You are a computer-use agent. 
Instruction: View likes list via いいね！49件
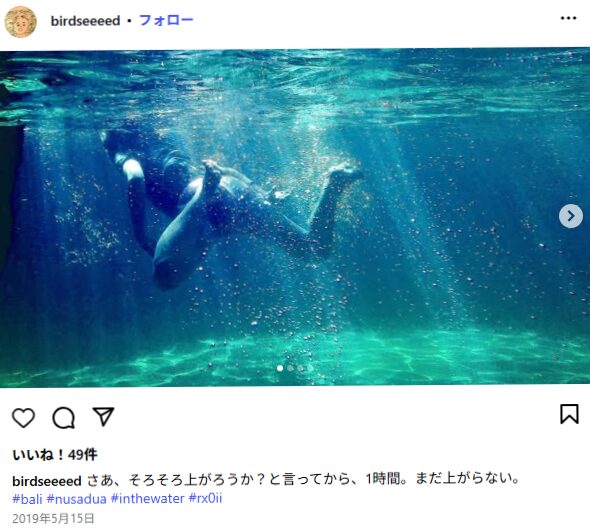[55, 455]
